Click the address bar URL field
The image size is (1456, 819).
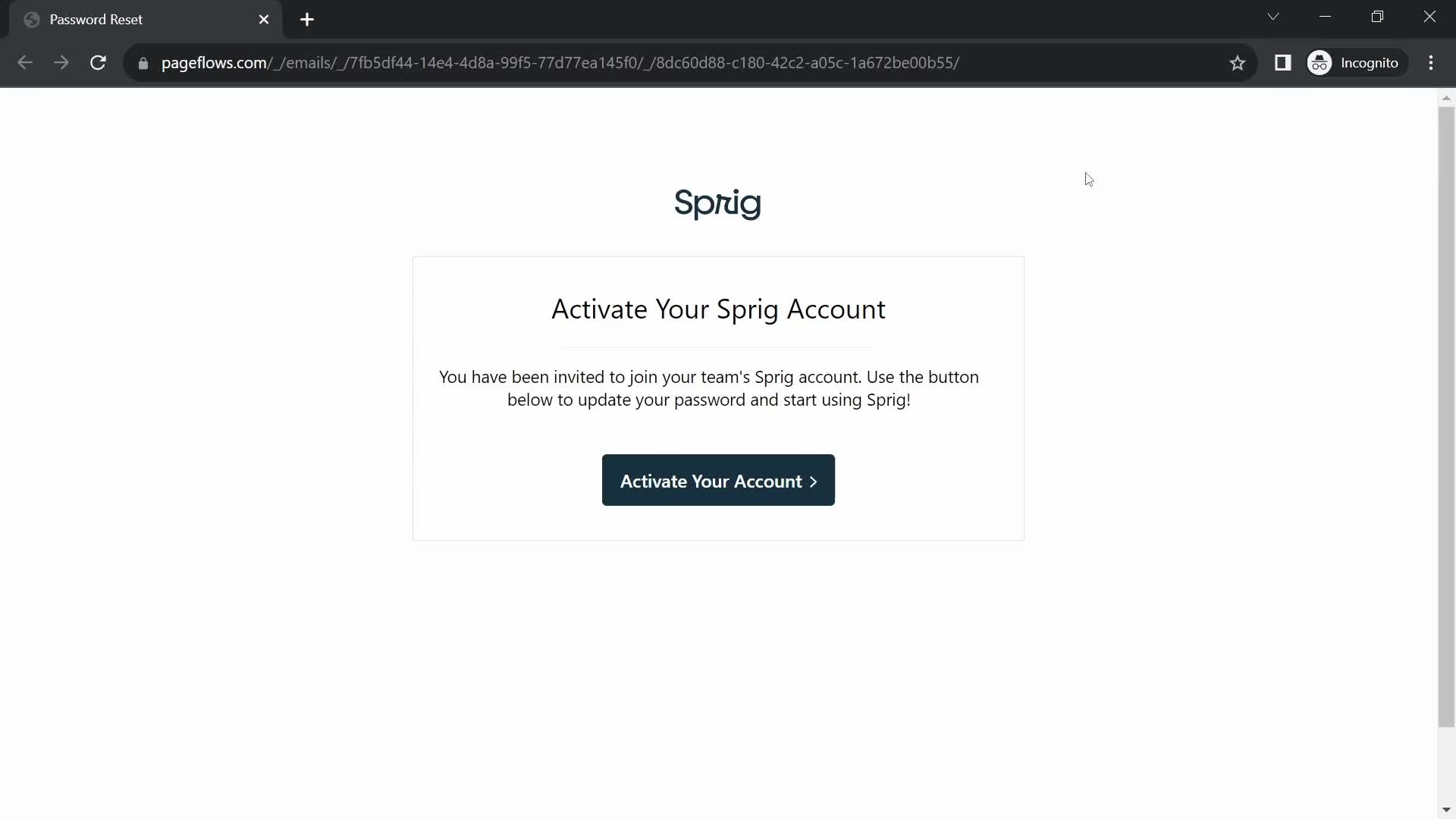pyautogui.click(x=560, y=62)
